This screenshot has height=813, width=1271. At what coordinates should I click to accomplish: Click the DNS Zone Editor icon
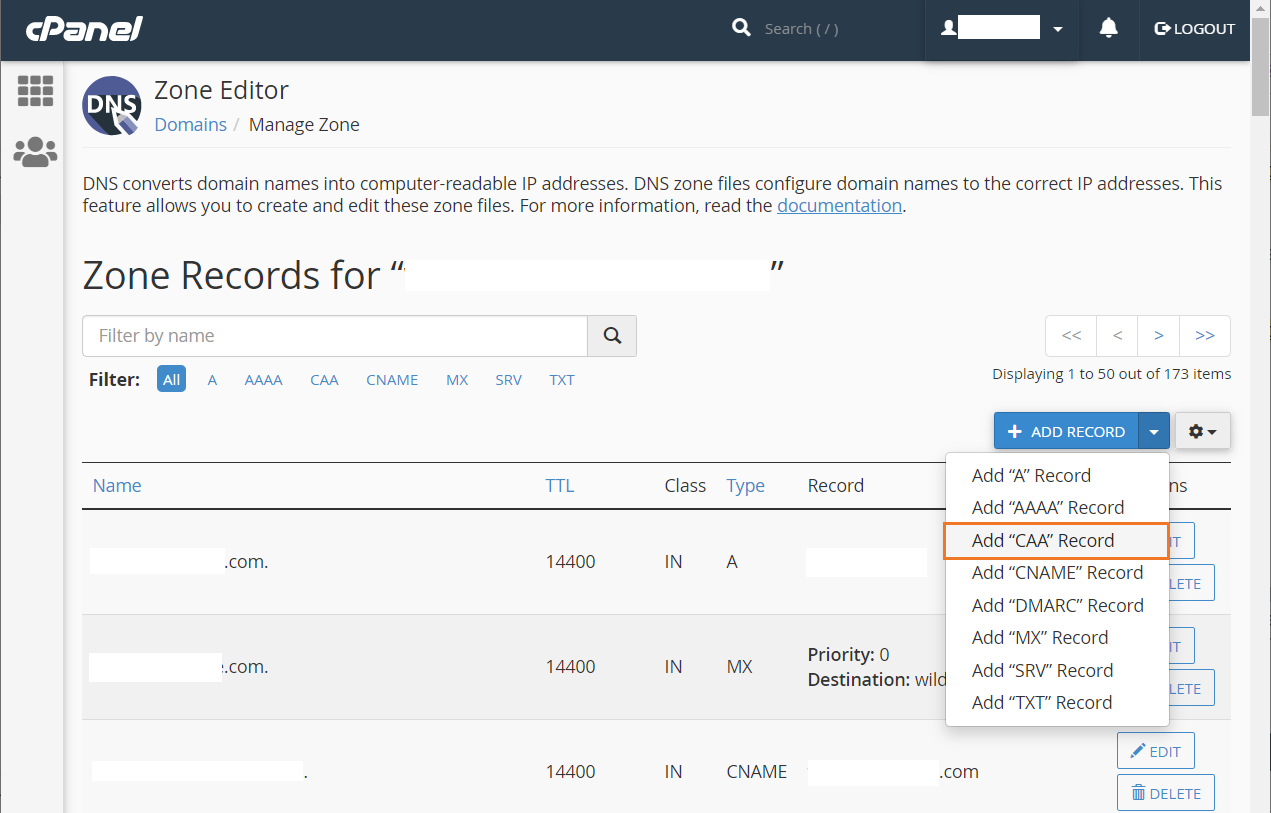click(x=111, y=105)
